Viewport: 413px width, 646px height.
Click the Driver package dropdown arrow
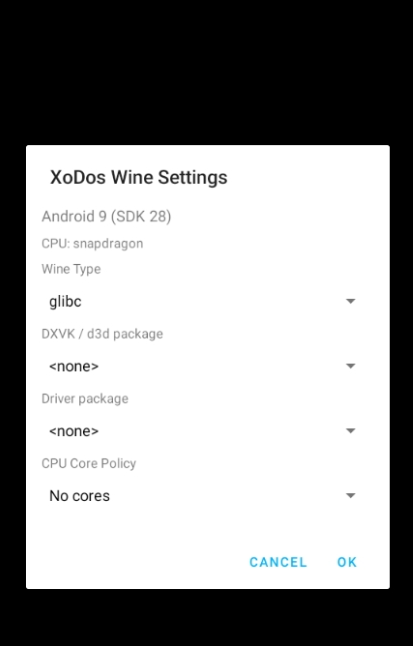pos(350,431)
